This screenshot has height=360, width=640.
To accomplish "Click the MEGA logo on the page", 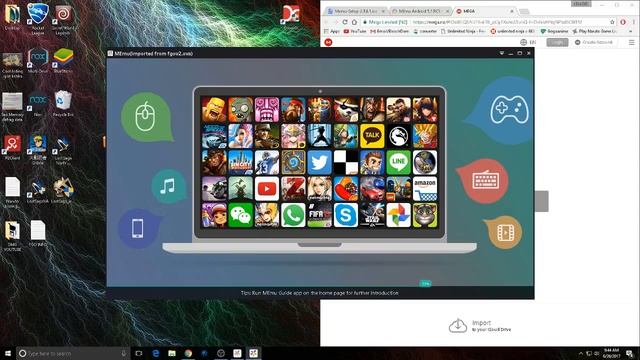I will [x=328, y=42].
